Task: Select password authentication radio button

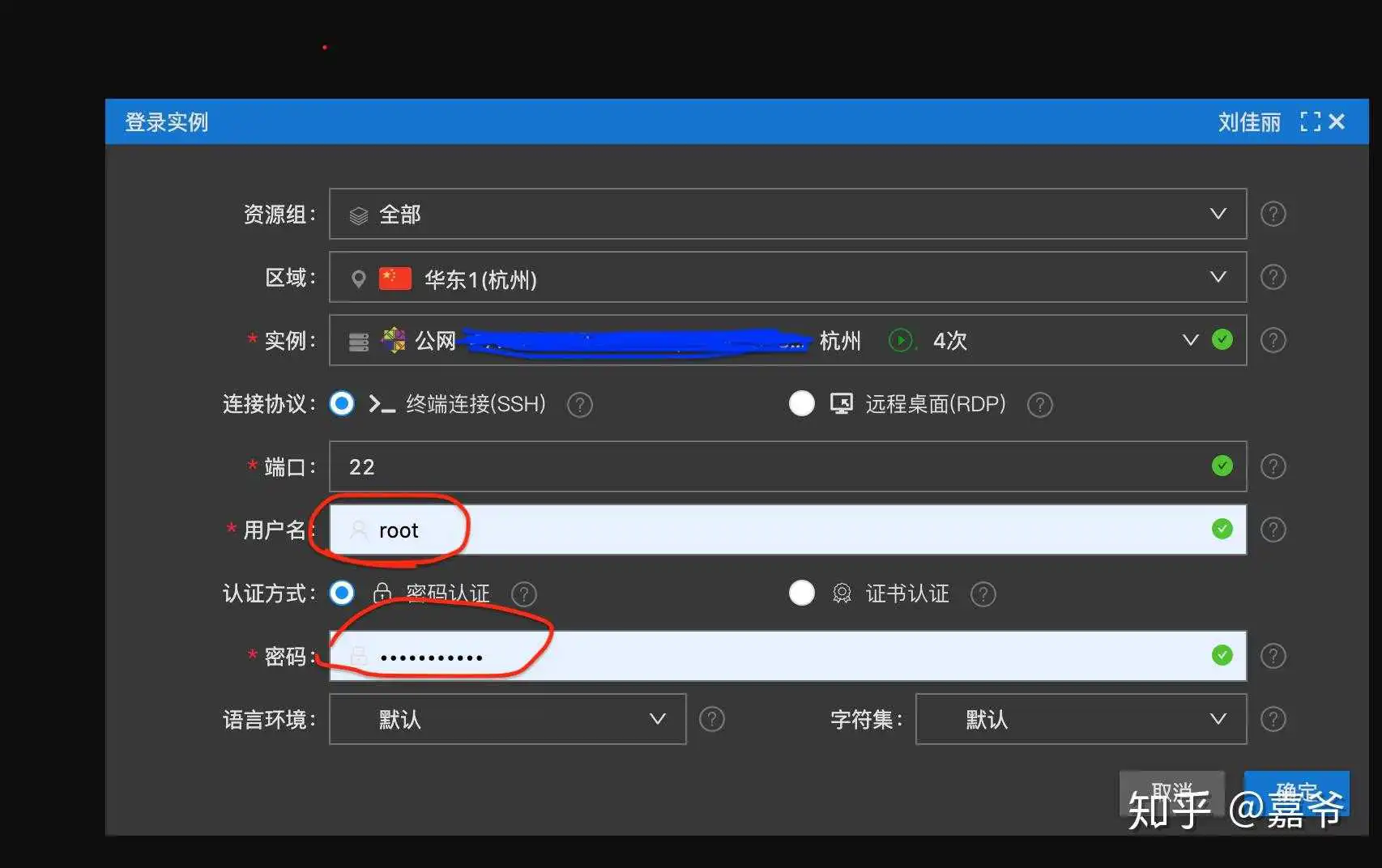Action: pos(342,594)
